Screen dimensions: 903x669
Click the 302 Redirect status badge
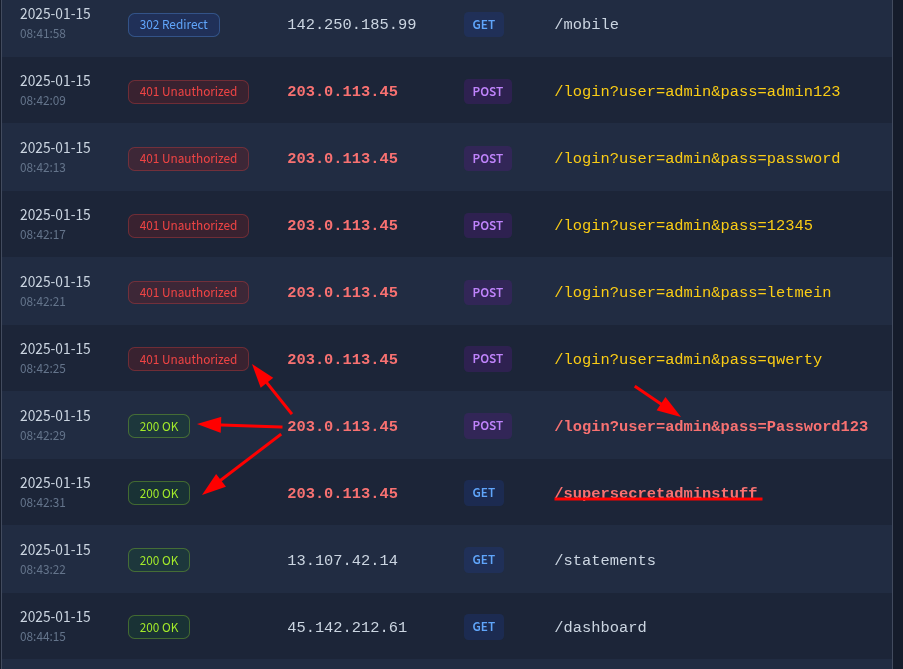click(x=173, y=24)
